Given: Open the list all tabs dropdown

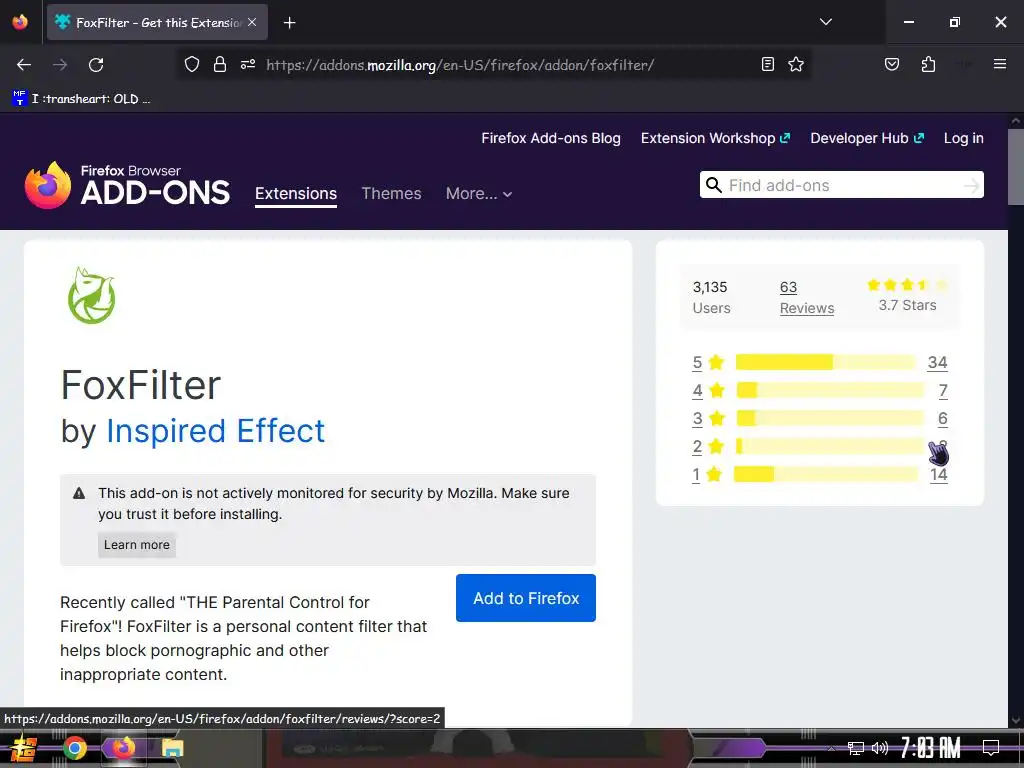Looking at the screenshot, I should (825, 22).
